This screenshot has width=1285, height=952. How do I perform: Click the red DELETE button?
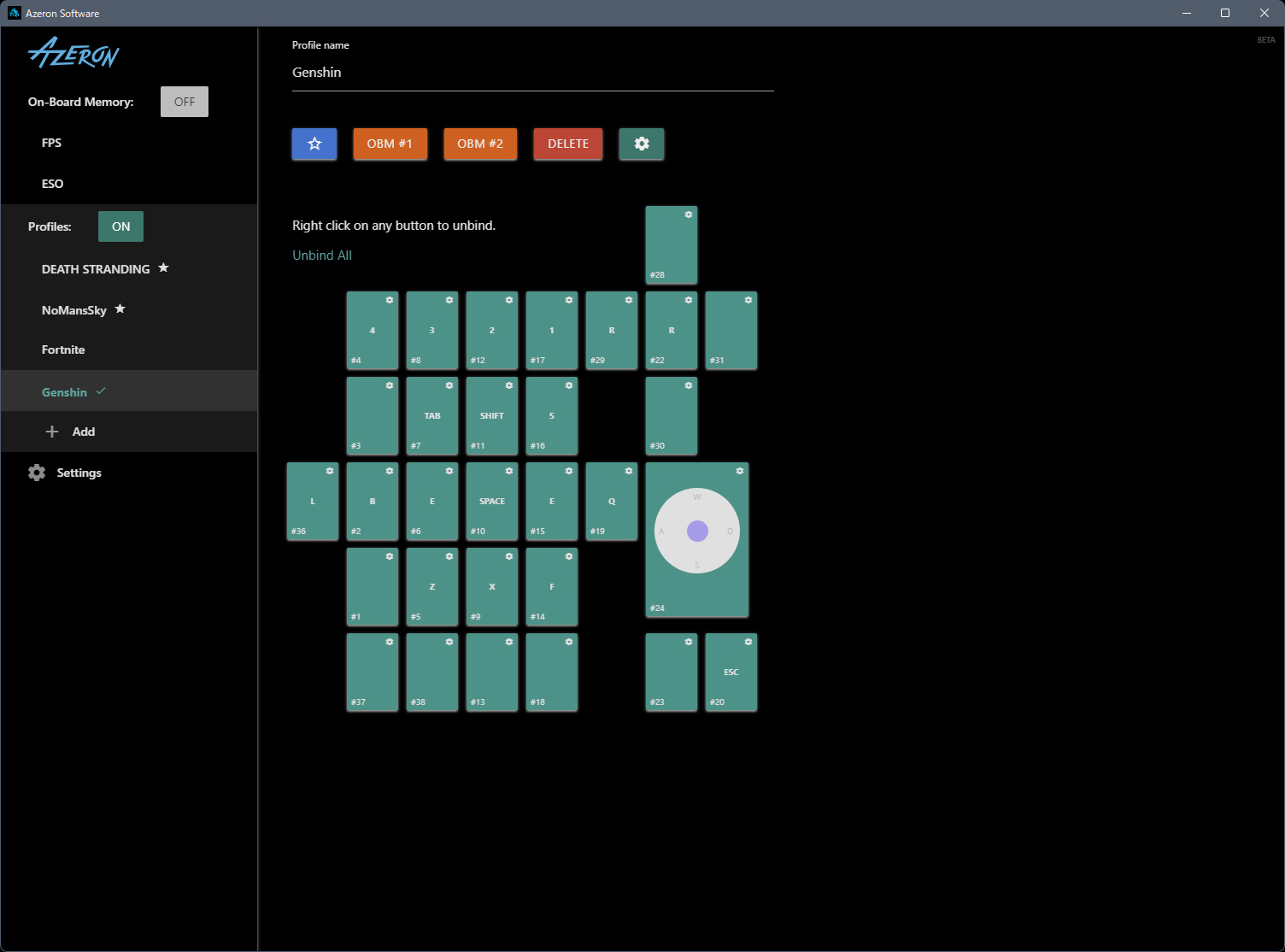568,144
